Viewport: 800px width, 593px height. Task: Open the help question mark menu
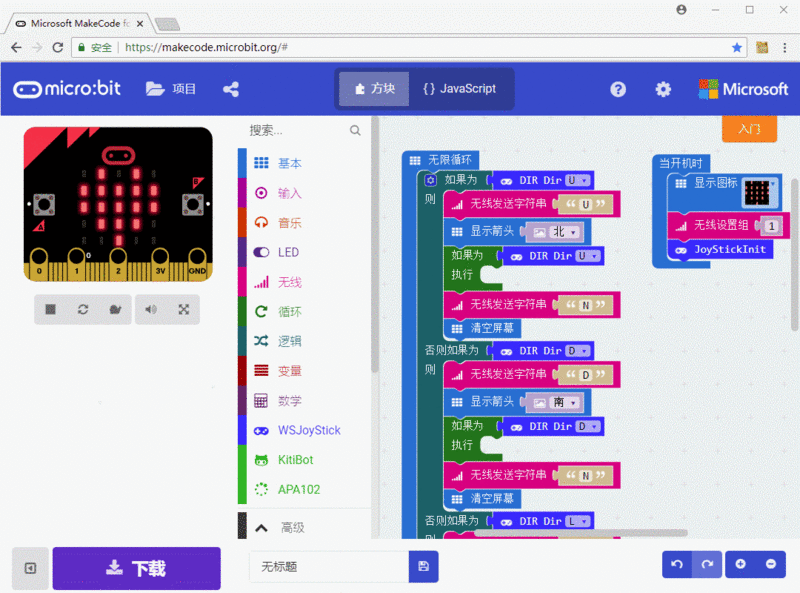(x=617, y=89)
